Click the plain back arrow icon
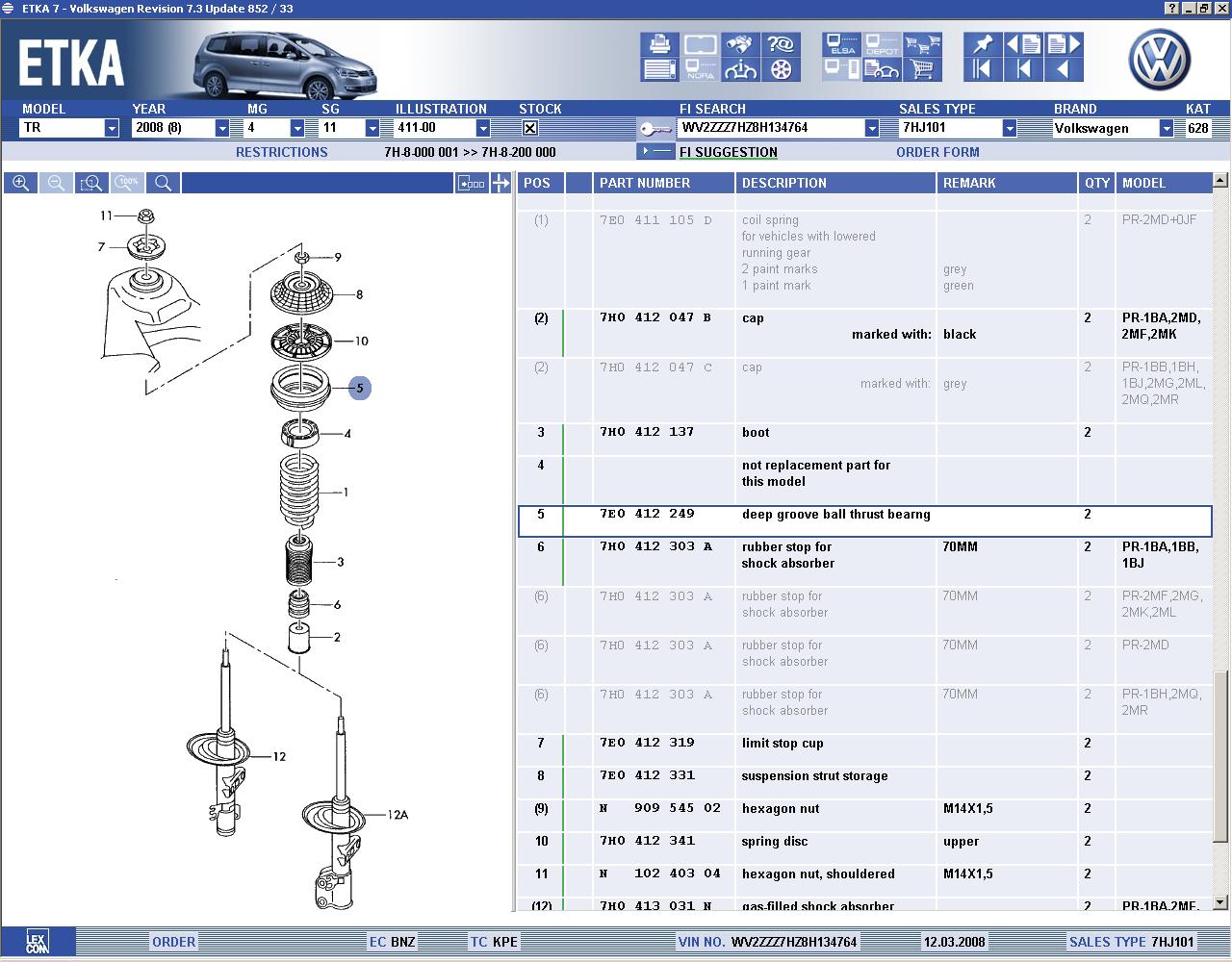This screenshot has height=962, width=1232. [1064, 69]
